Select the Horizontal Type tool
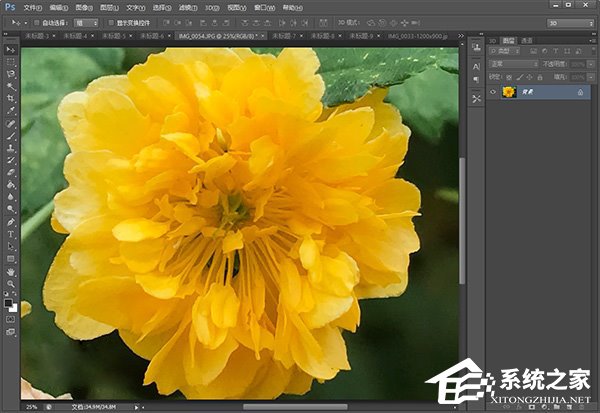Viewport: 600px width, 413px height. pos(11,233)
